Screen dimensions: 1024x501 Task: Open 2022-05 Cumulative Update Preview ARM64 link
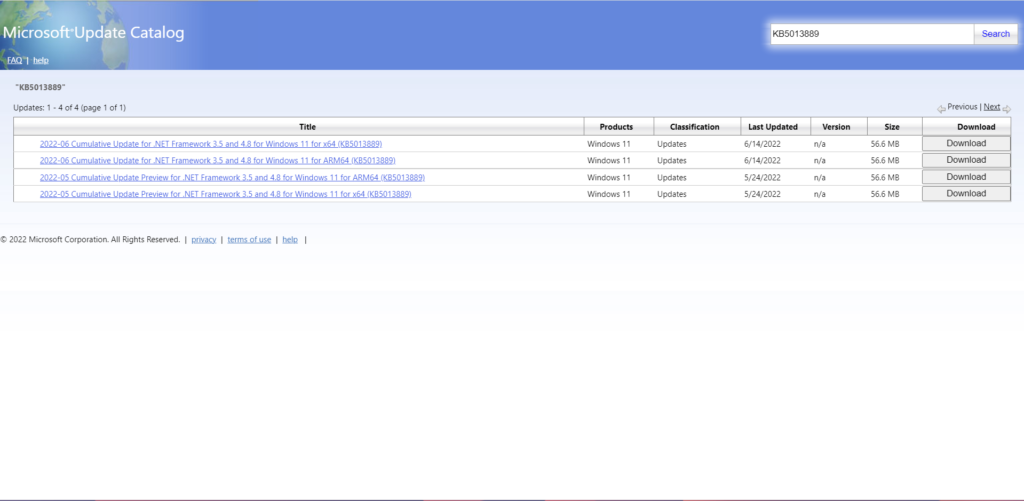232,177
